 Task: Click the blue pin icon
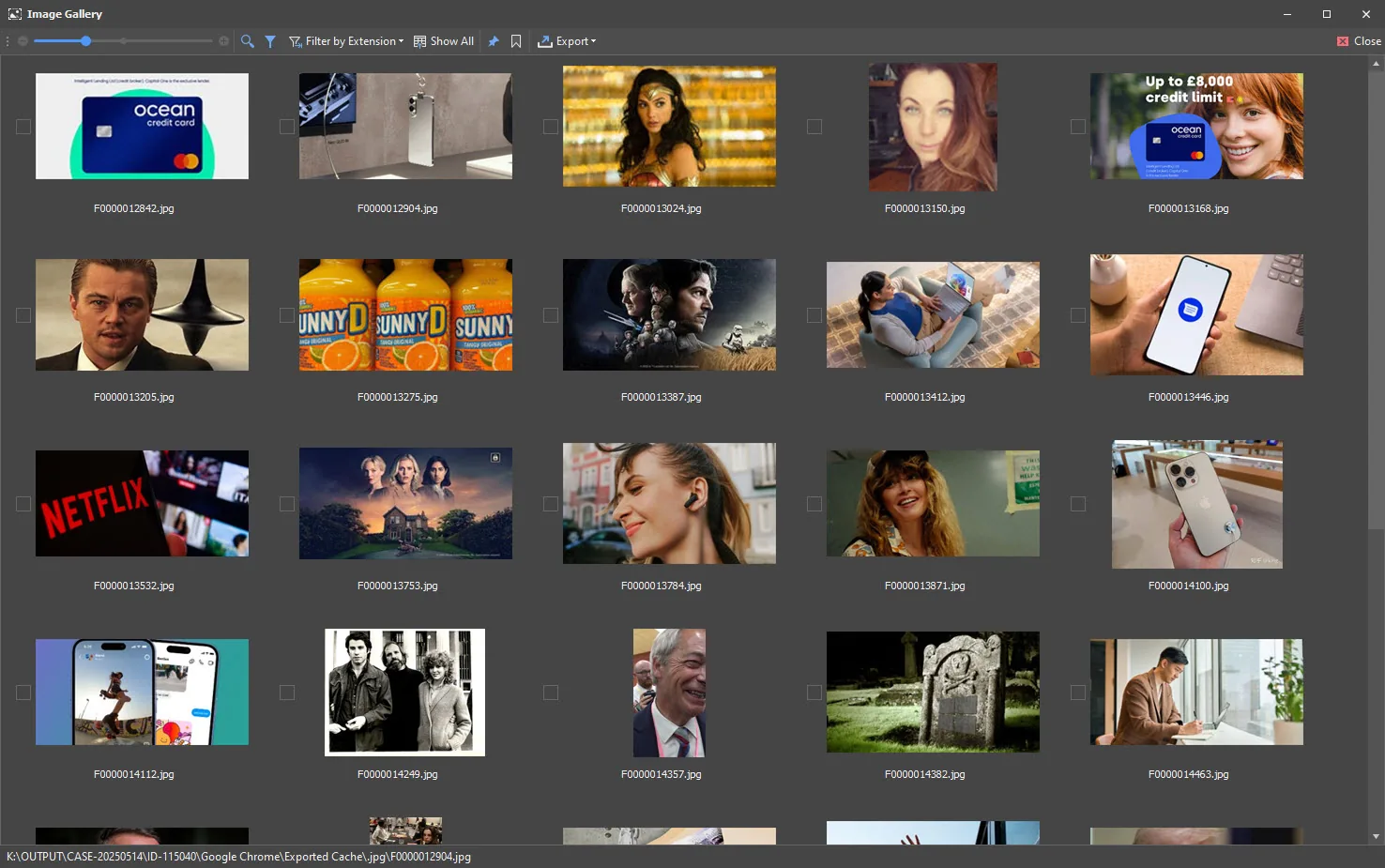494,41
